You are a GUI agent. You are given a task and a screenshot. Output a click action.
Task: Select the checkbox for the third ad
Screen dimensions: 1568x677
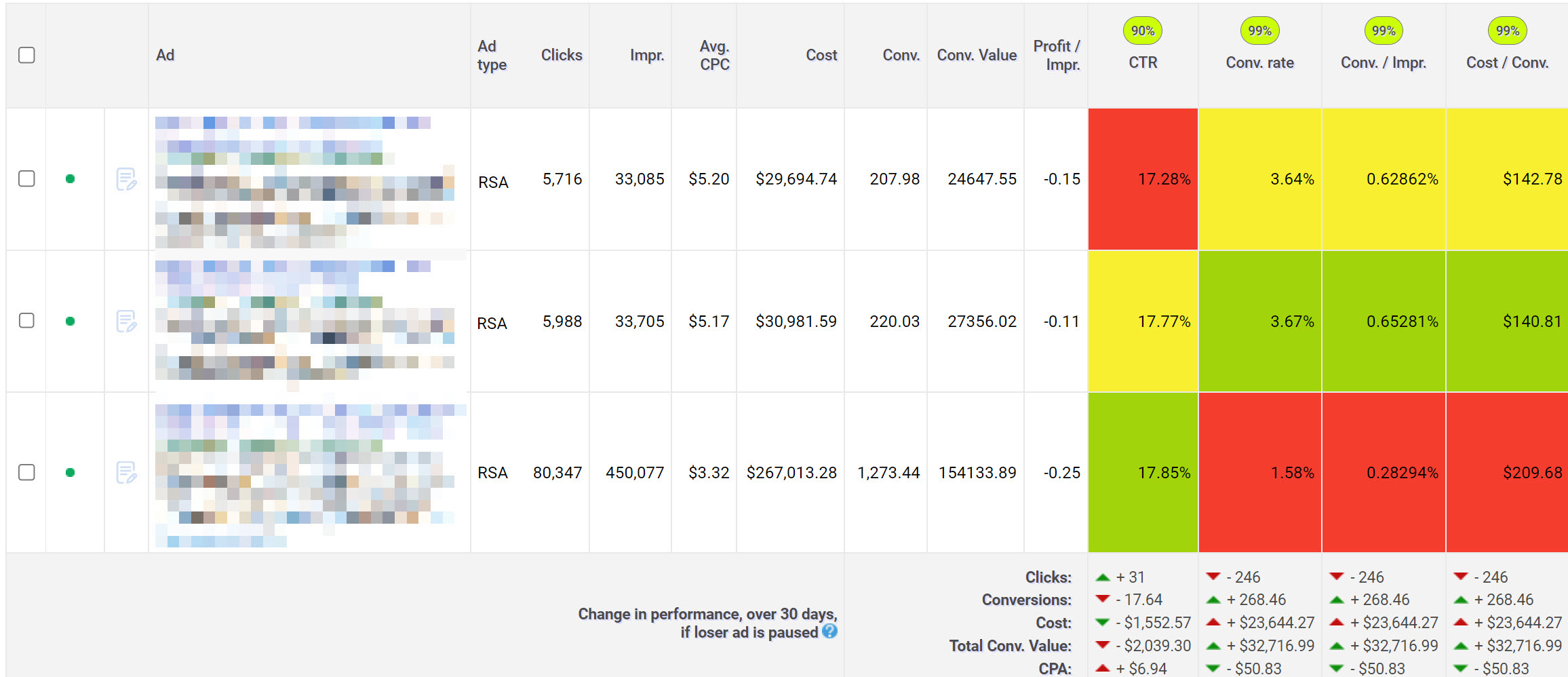[x=26, y=472]
